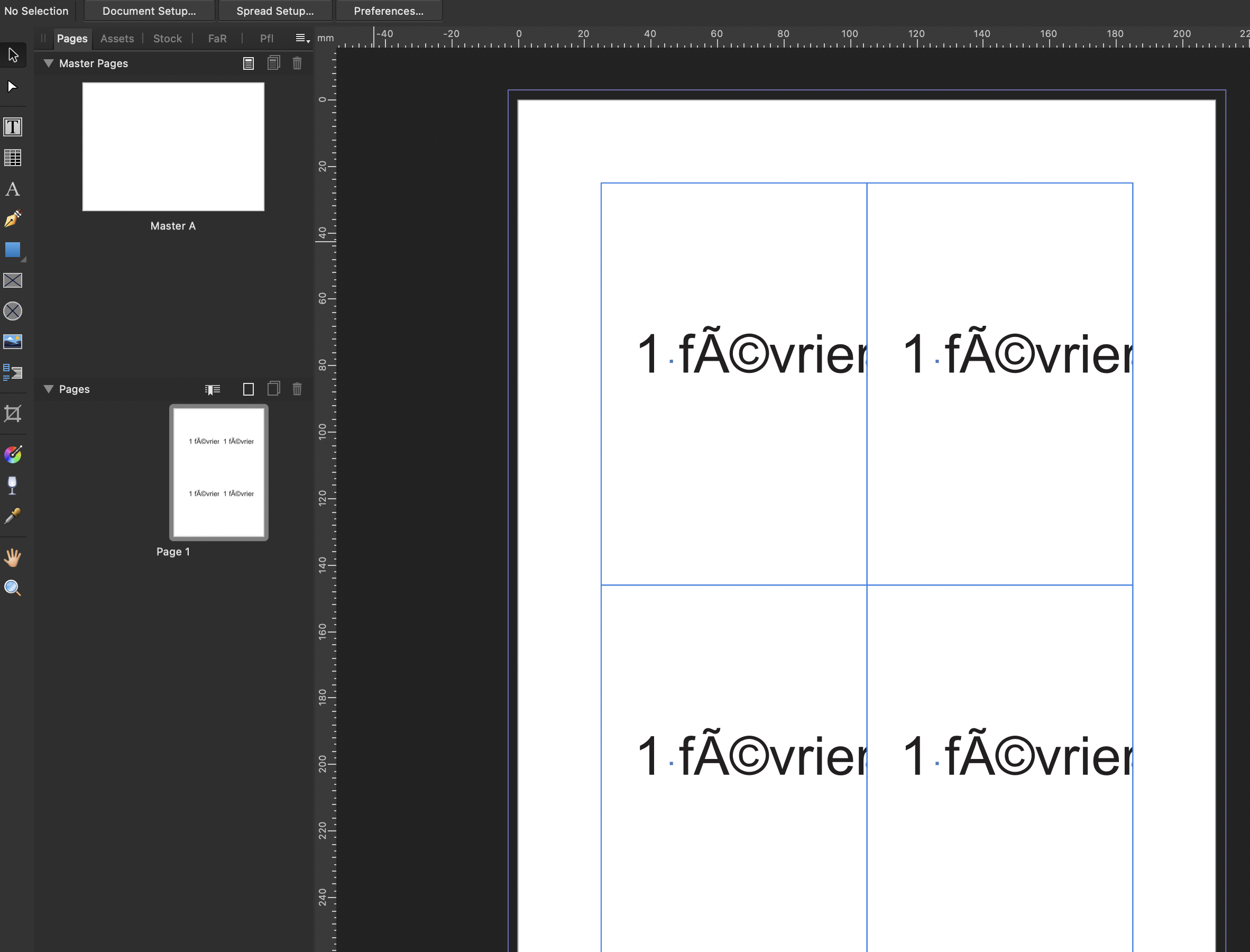Click the Master A label
This screenshot has height=952, width=1250.
tap(173, 226)
